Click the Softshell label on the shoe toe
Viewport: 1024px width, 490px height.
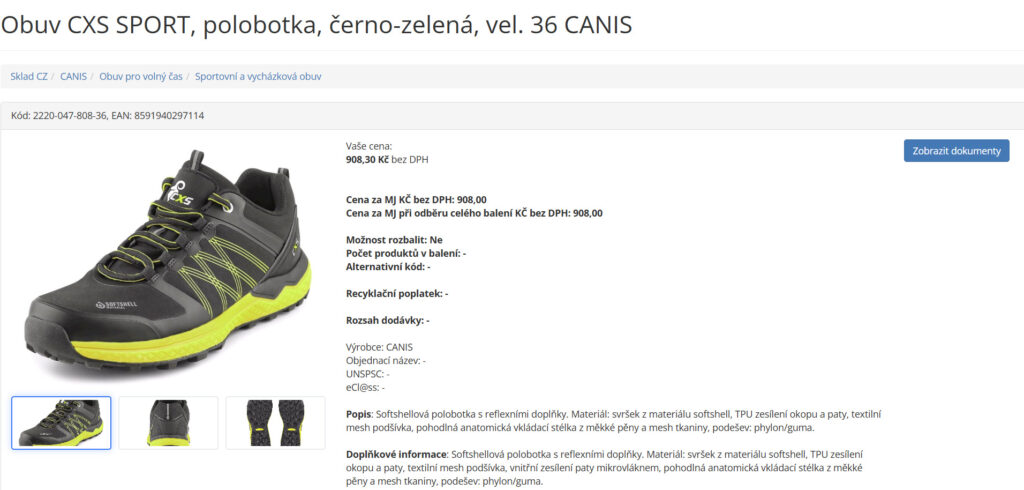click(116, 304)
